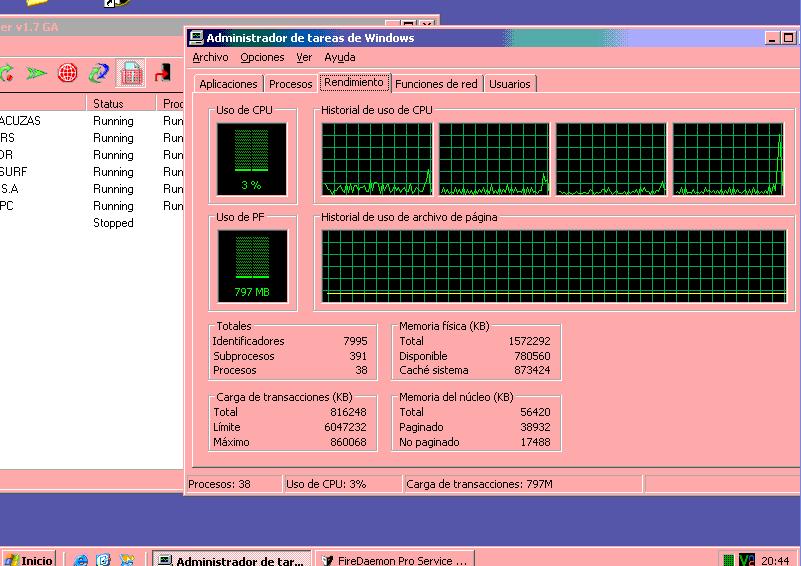Select the PC service row in FireDaemon
This screenshot has width=801, height=566.
click(x=92, y=206)
